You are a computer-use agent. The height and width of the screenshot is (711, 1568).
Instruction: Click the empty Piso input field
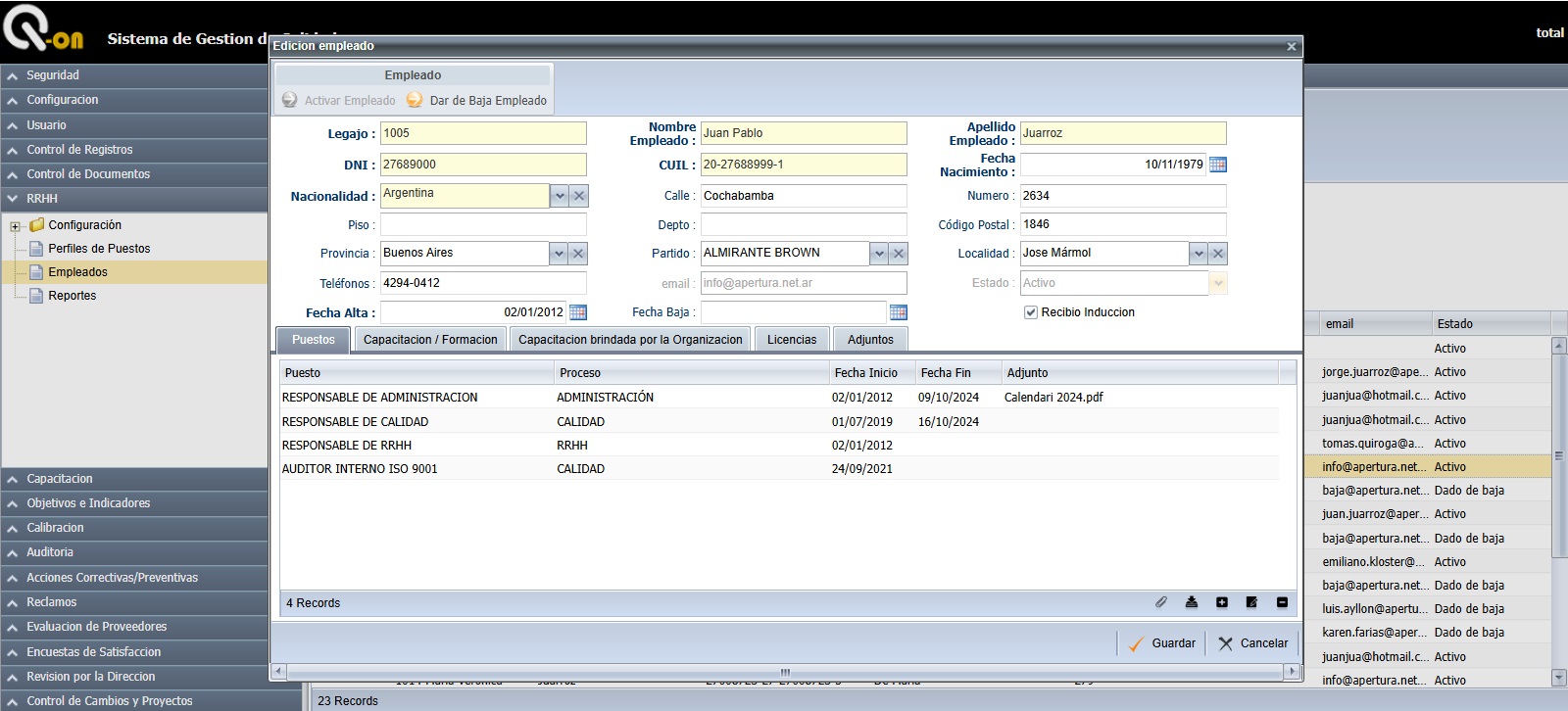pos(483,224)
